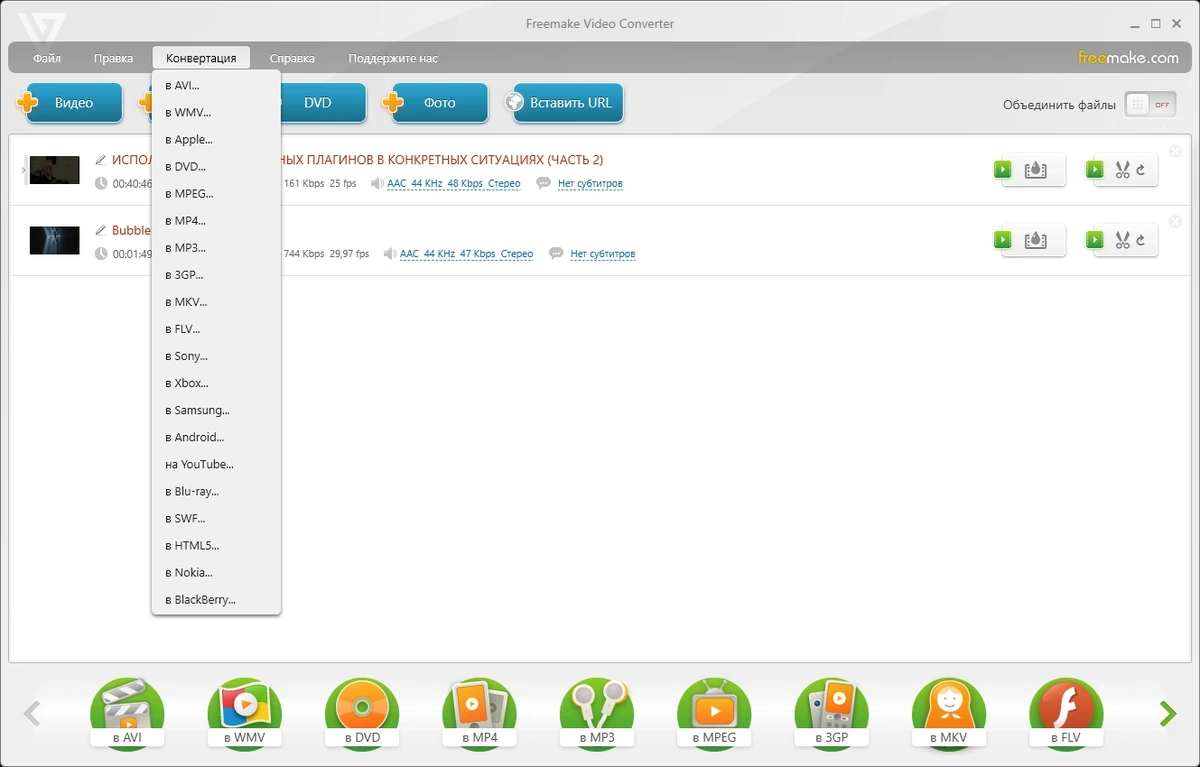Viewport: 1200px width, 767px height.
Task: Open the Файл menu
Action: 47,58
